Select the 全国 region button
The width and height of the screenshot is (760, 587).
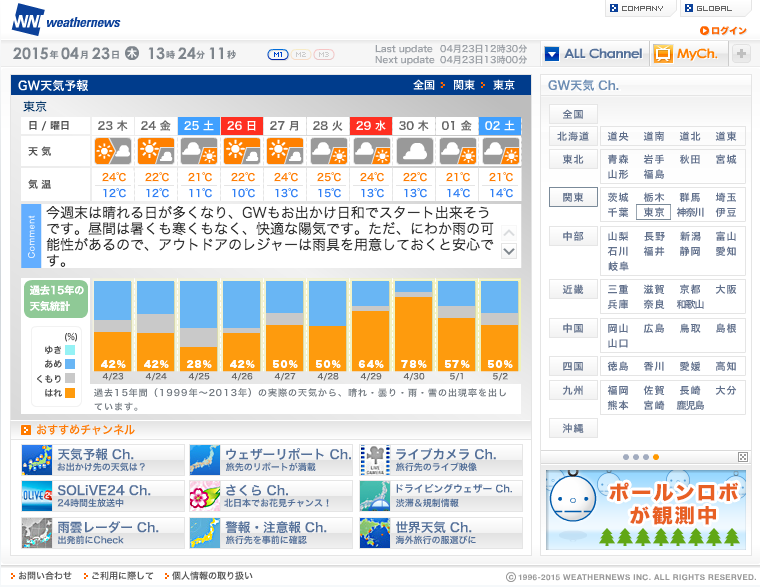point(573,114)
